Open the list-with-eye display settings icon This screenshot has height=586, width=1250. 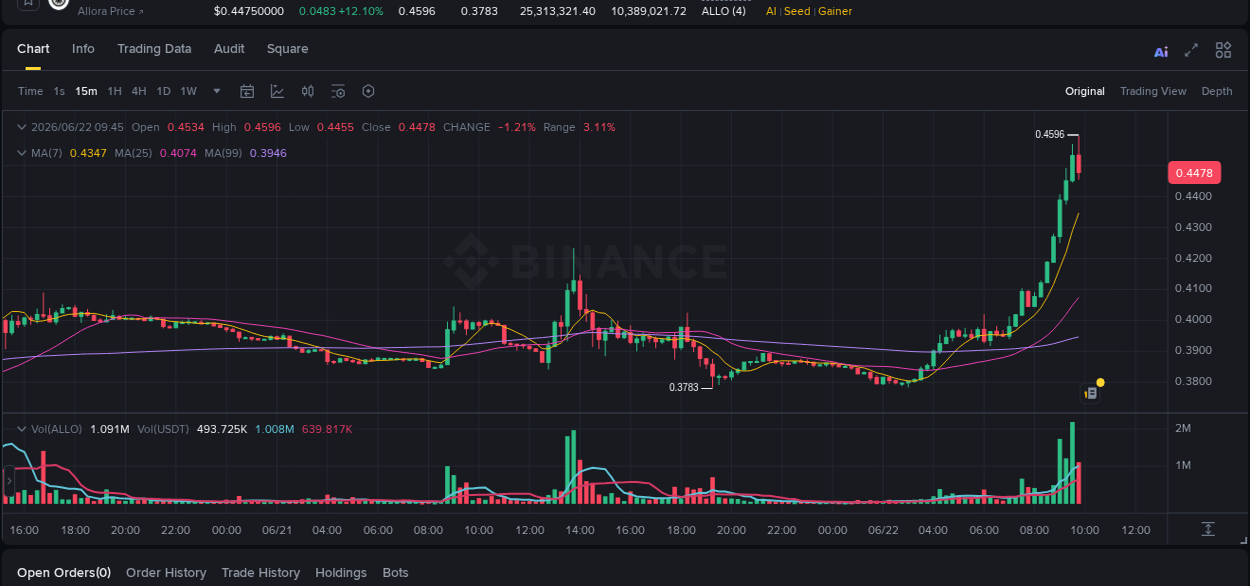click(338, 91)
